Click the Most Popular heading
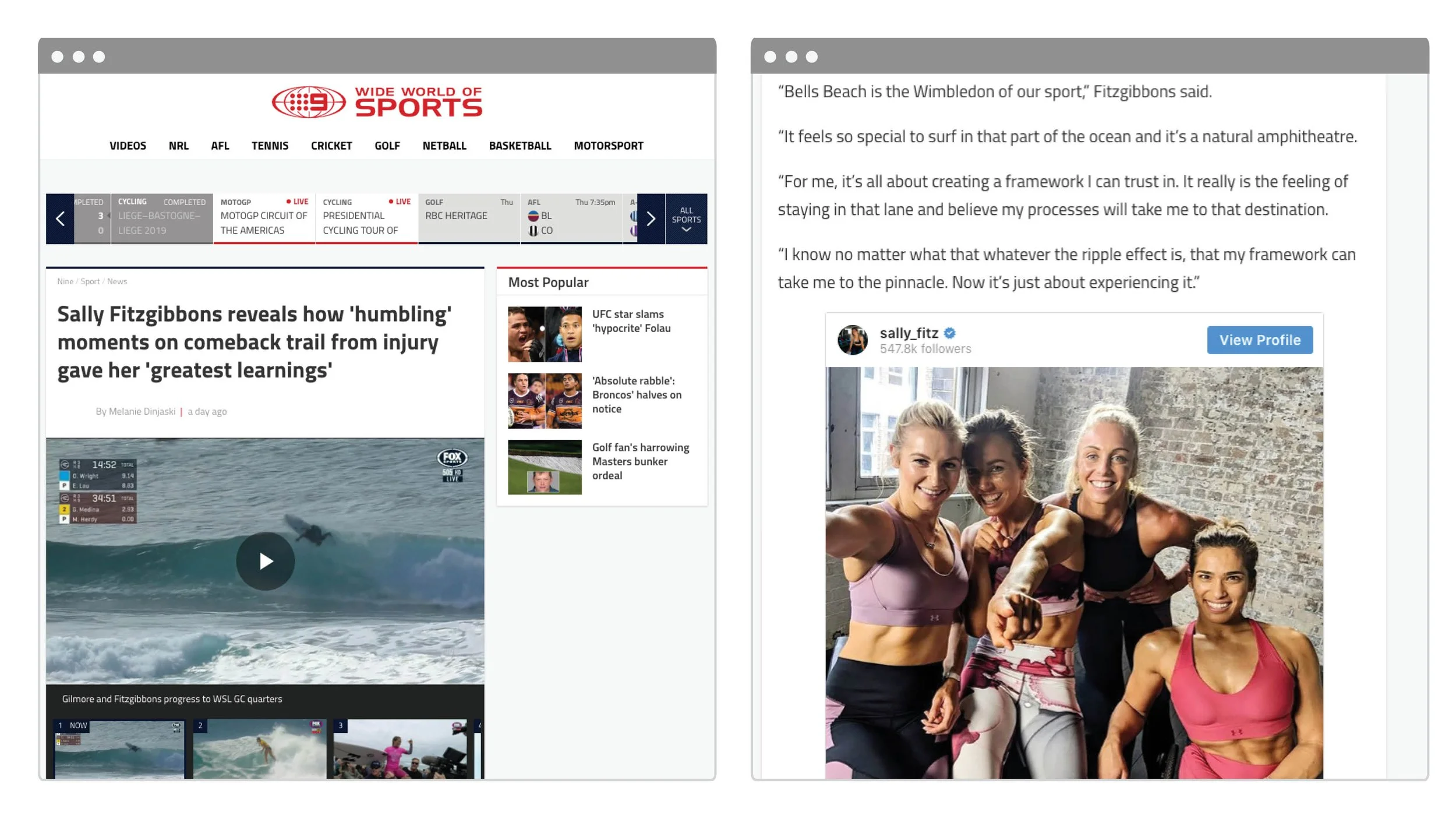Image resolution: width=1456 pixels, height=819 pixels. [548, 283]
